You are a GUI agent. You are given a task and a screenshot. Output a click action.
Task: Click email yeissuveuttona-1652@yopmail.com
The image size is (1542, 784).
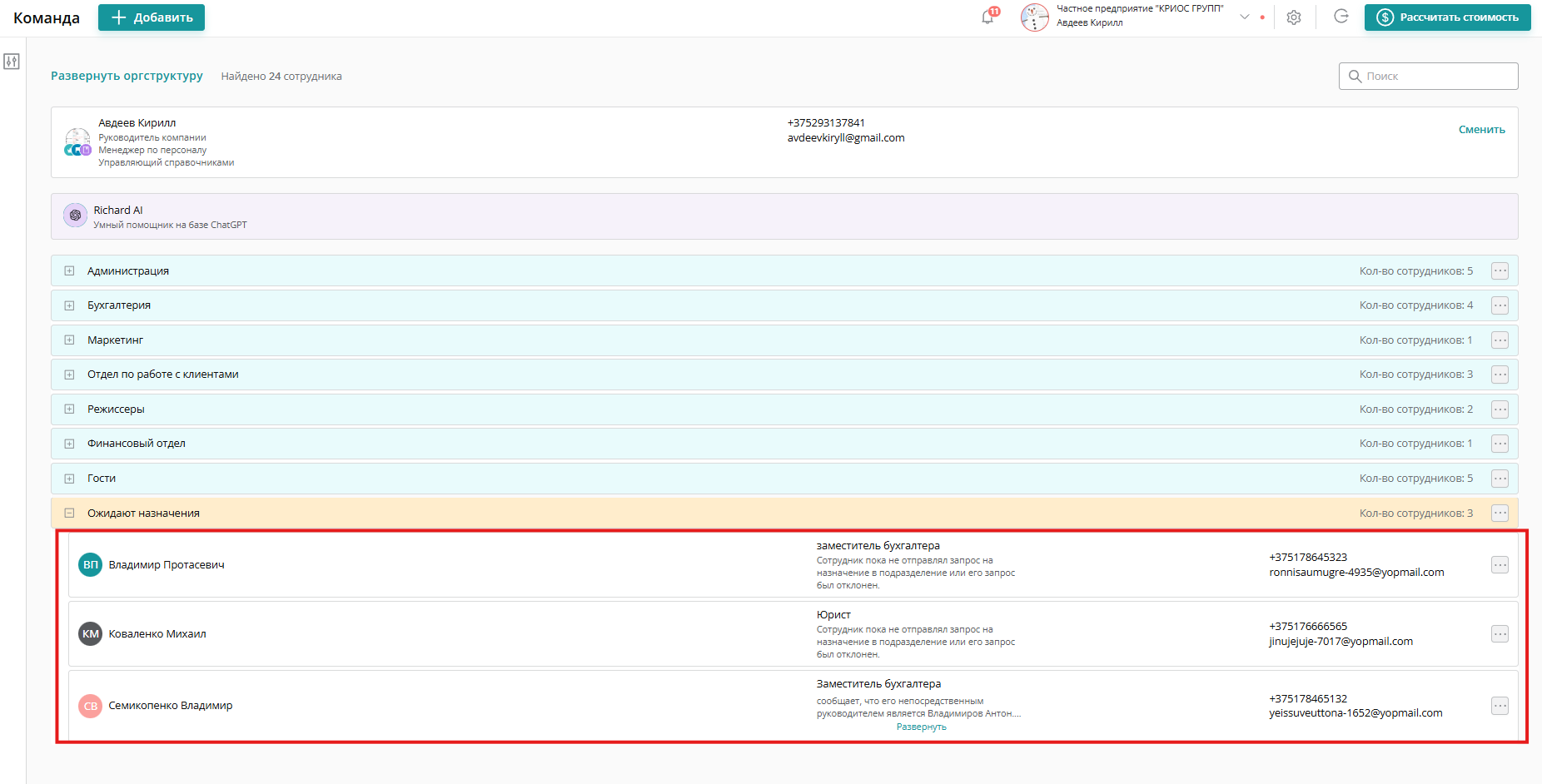click(1355, 713)
